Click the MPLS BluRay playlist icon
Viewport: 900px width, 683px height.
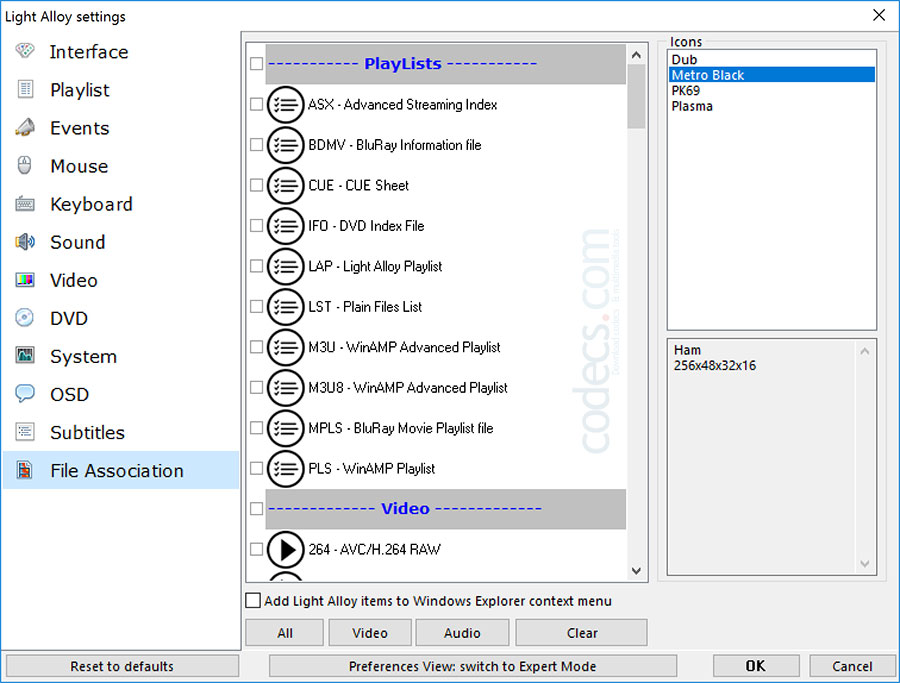coord(285,428)
